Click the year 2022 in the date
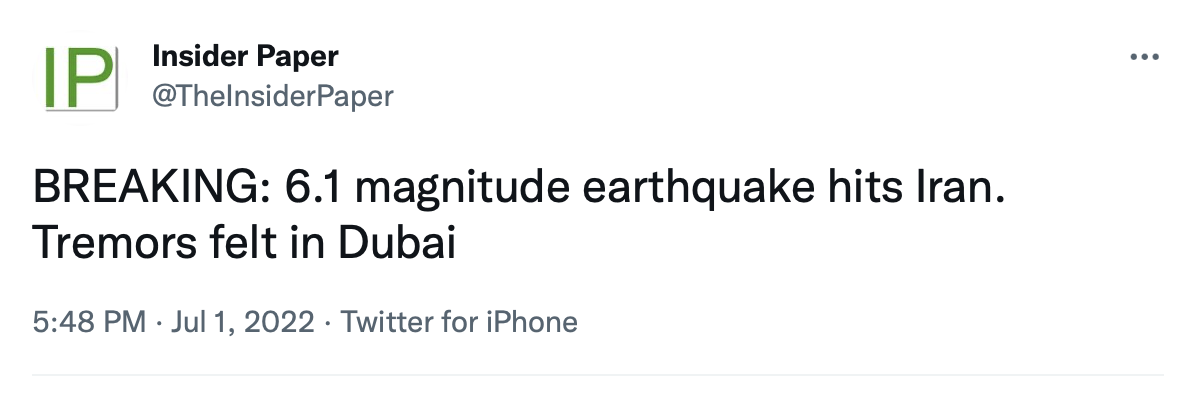Image resolution: width=1194 pixels, height=398 pixels. click(281, 322)
